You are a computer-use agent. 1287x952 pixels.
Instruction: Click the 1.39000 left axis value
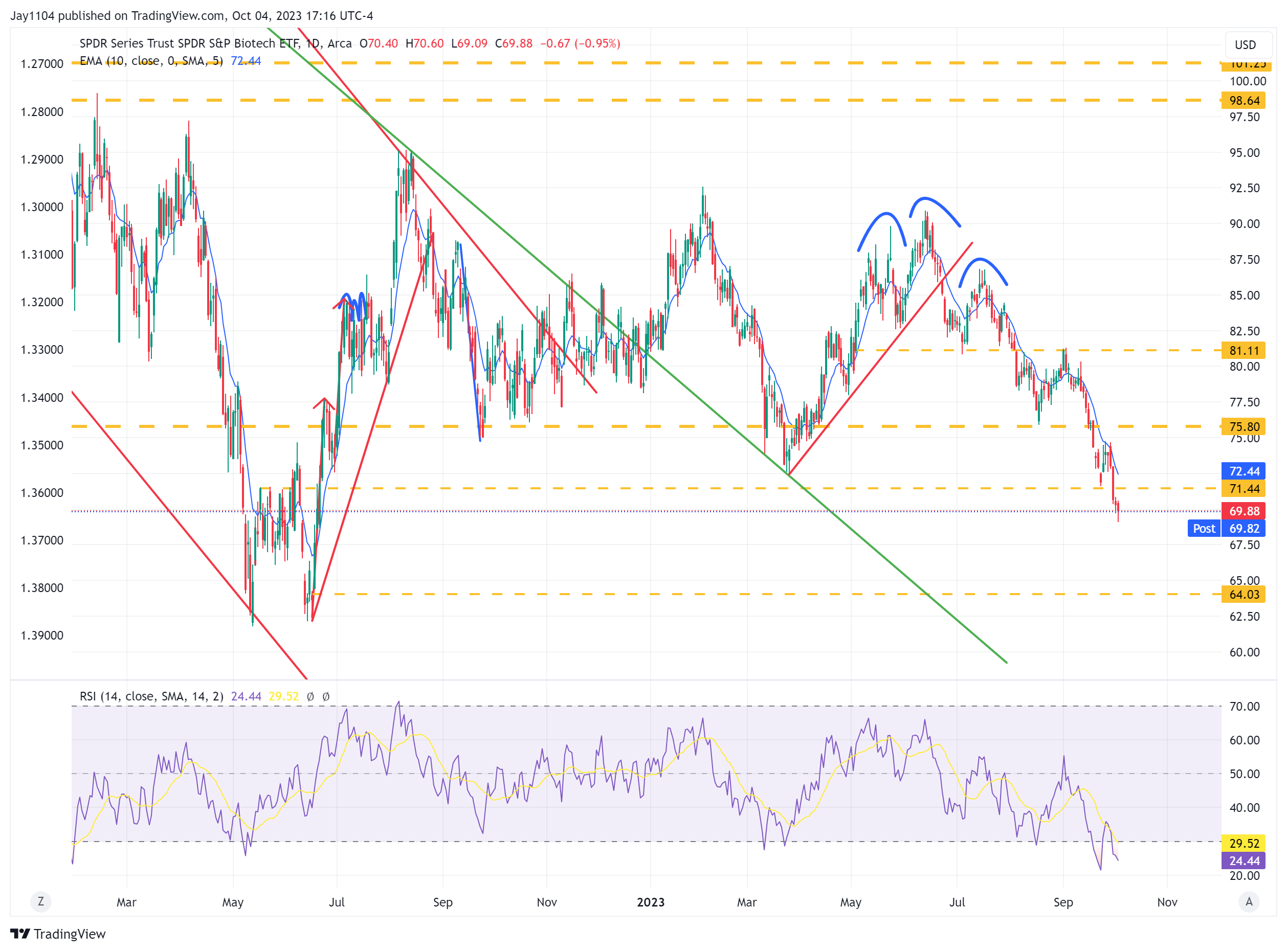42,635
